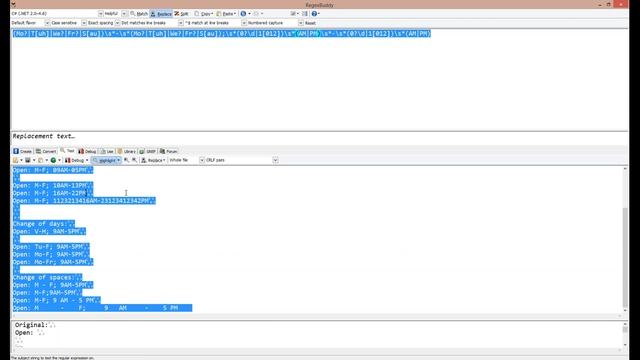Screen dimensions: 640x360
Task: Click the paste subject clipboard icon
Action: tap(40, 160)
